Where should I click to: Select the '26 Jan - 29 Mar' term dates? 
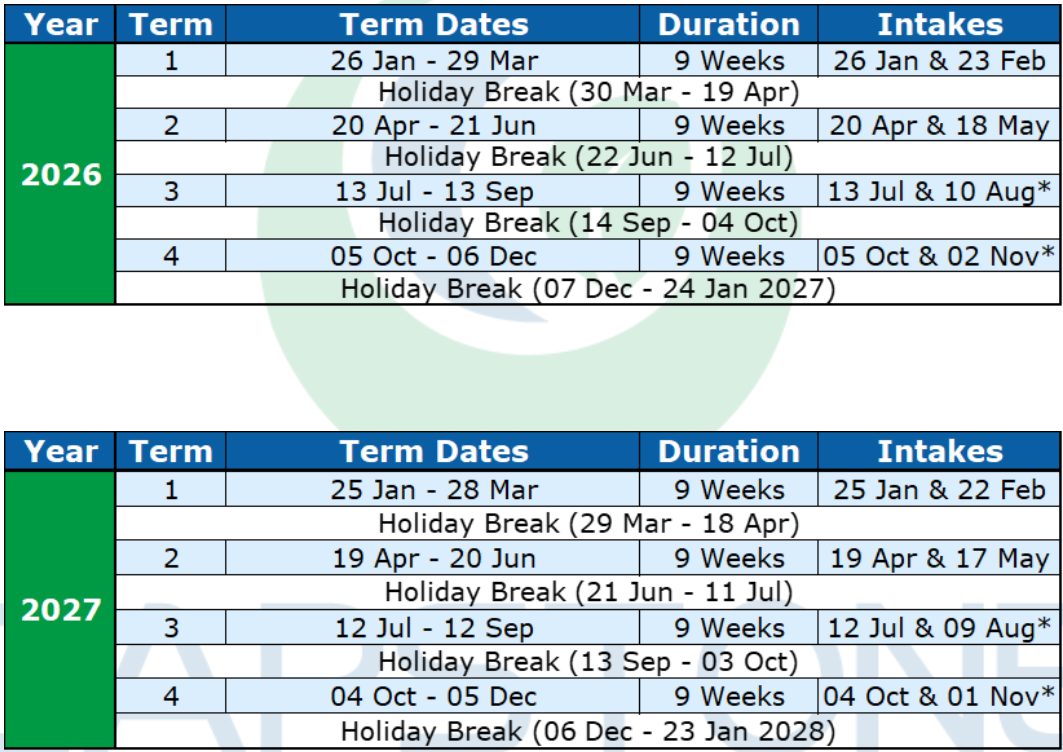(x=433, y=61)
